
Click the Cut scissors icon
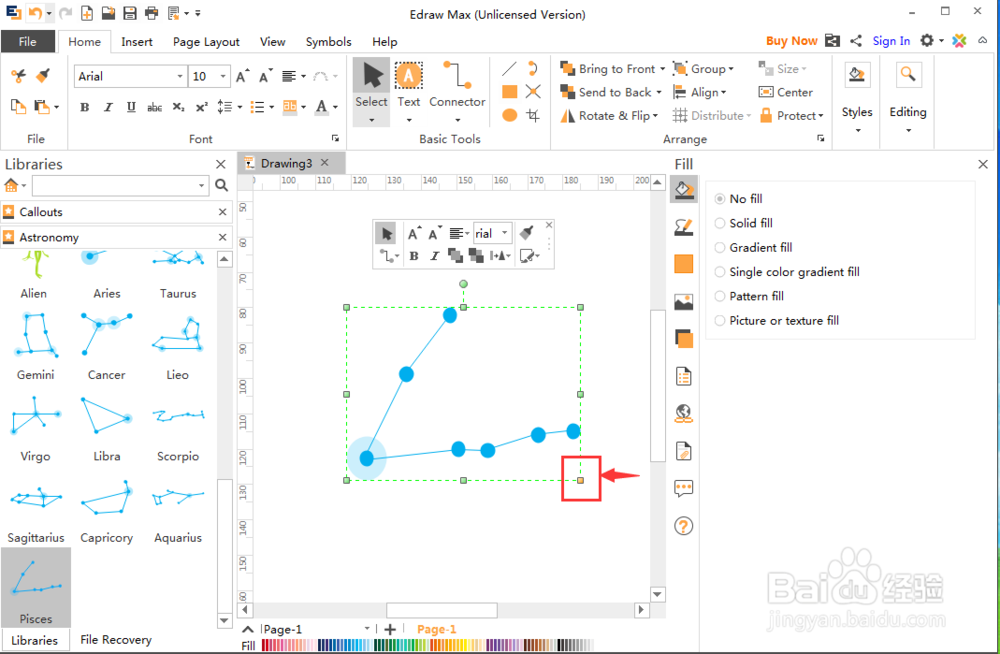pyautogui.click(x=18, y=76)
